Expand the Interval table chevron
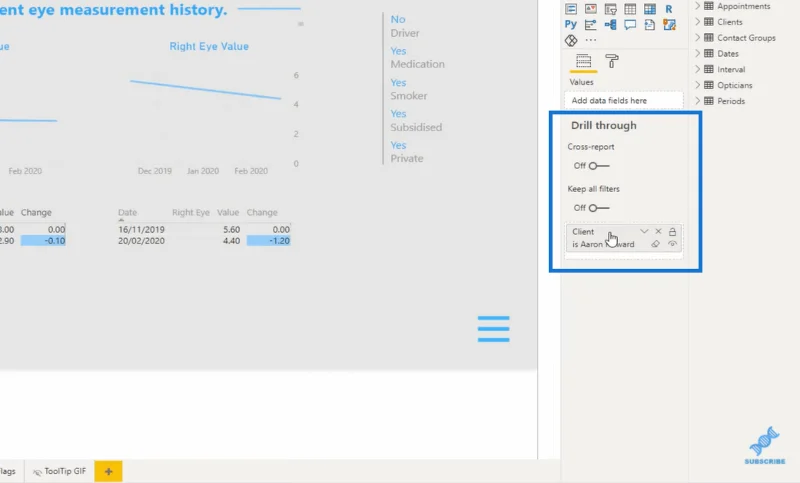 [x=697, y=69]
